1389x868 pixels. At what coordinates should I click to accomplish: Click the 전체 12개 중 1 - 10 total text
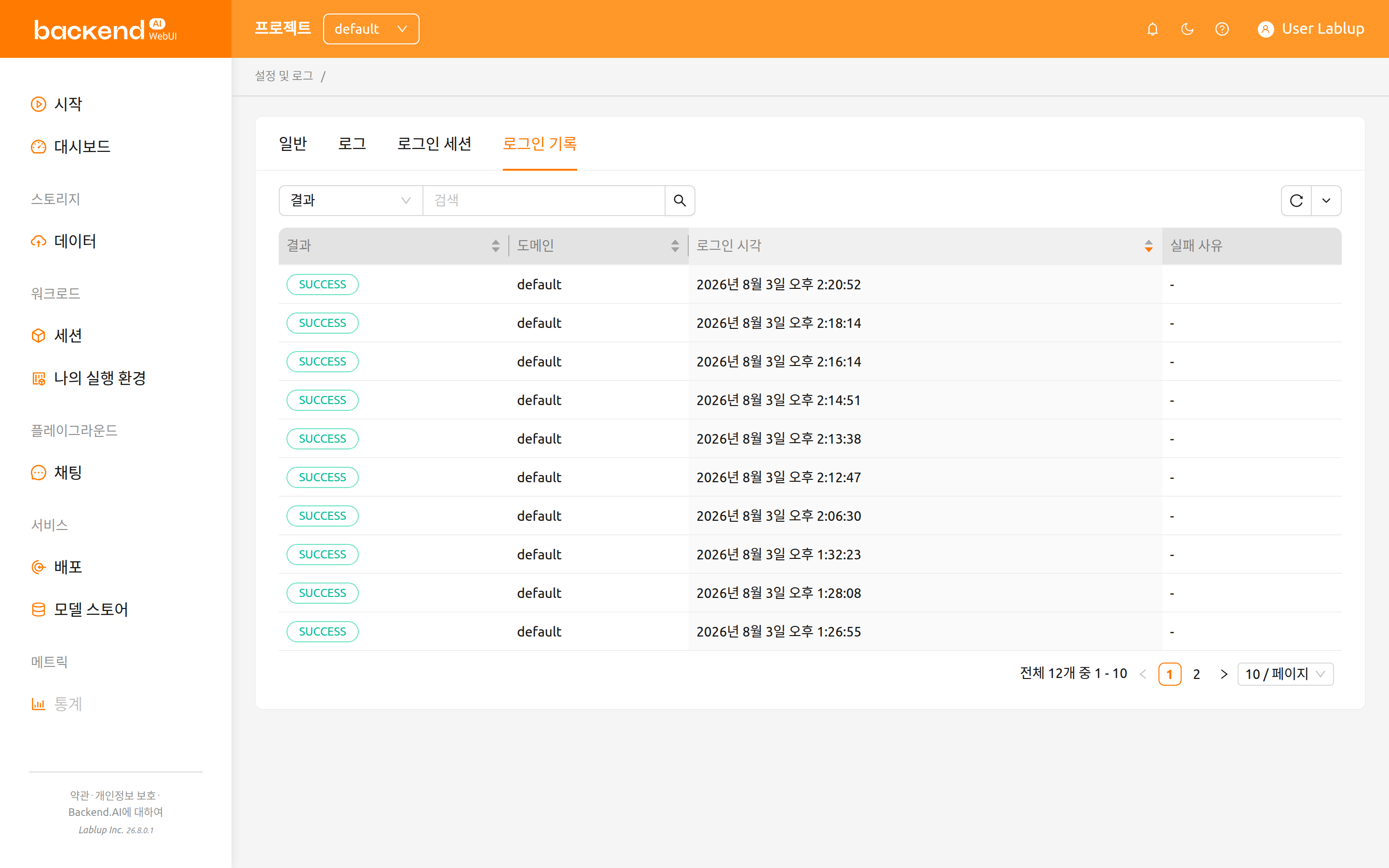coord(1073,673)
